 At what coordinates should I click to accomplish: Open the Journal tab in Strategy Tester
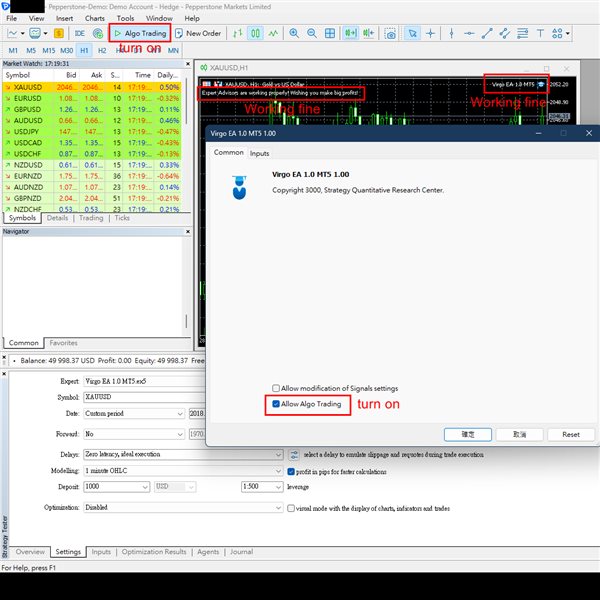coord(241,552)
